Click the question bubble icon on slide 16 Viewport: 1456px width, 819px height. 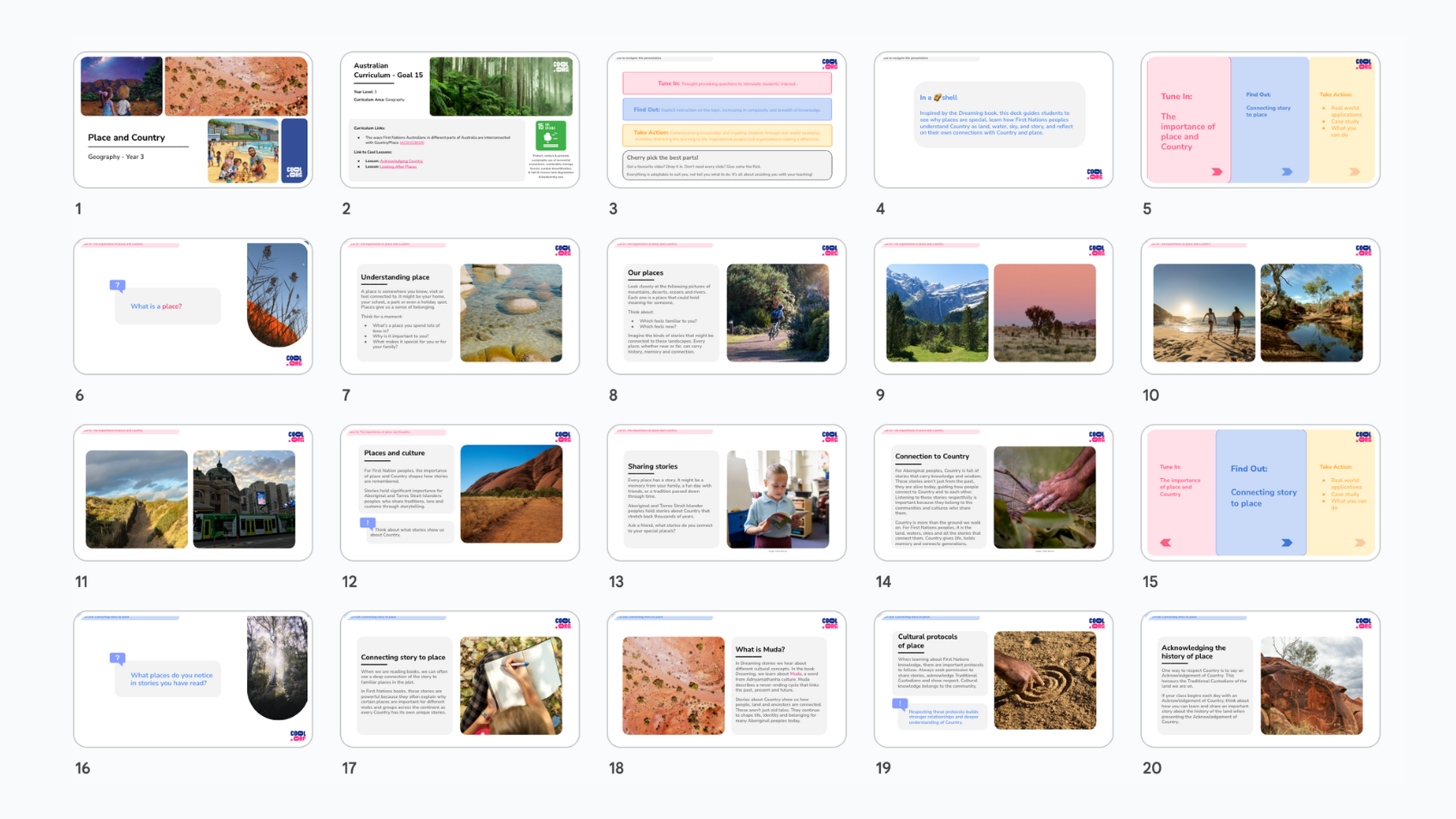pyautogui.click(x=118, y=658)
